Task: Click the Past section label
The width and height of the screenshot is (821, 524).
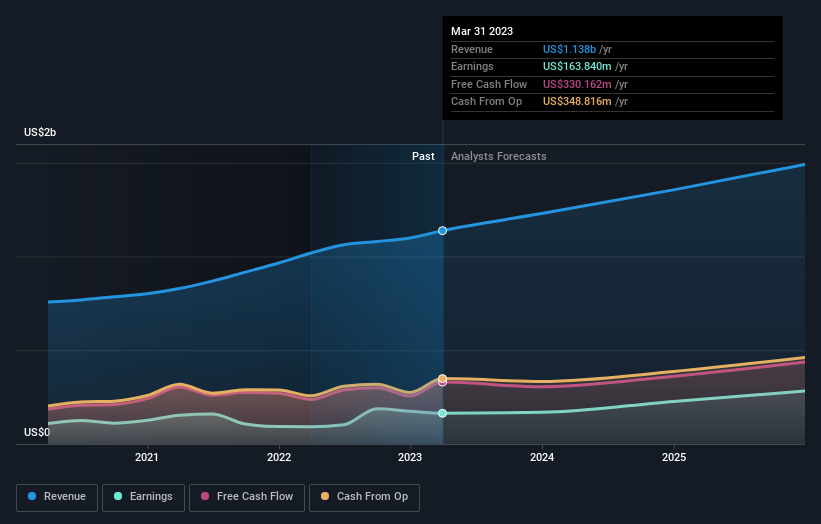Action: (423, 157)
